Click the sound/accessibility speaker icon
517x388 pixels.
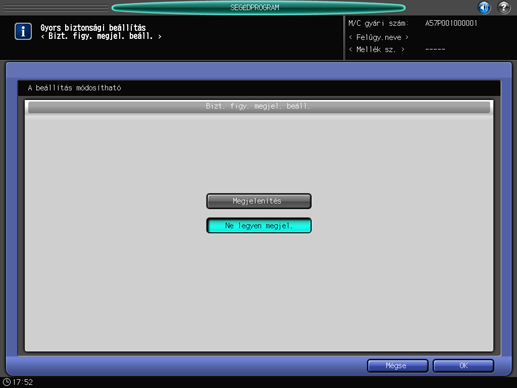484,7
